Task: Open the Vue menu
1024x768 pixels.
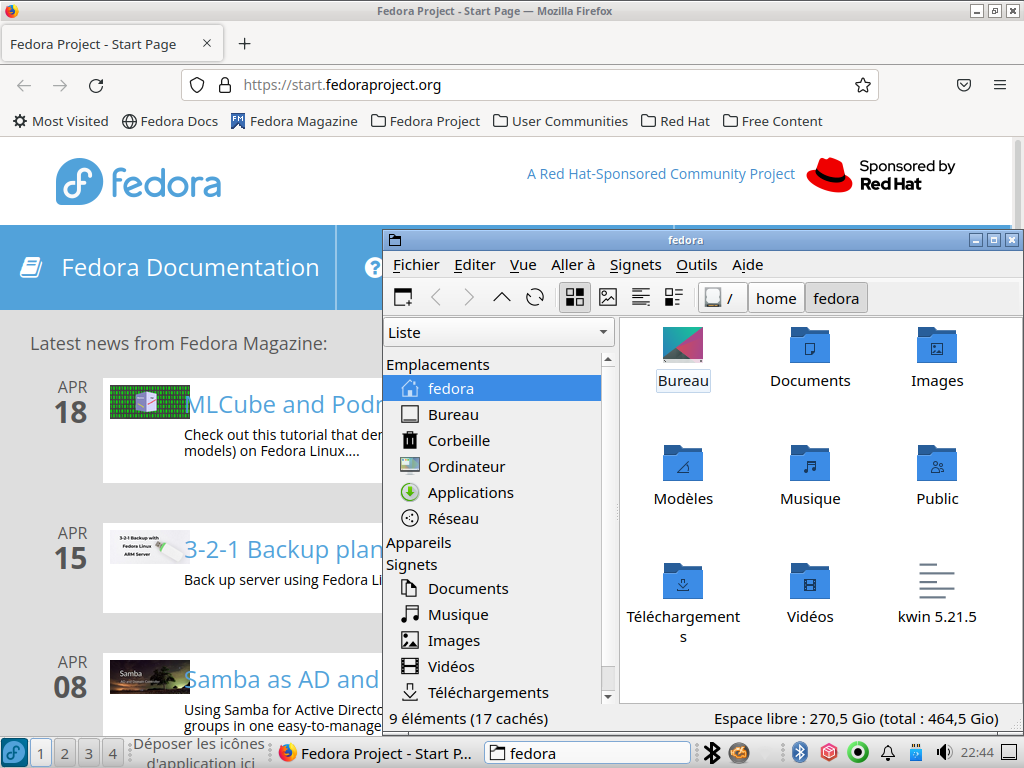Action: coord(523,265)
